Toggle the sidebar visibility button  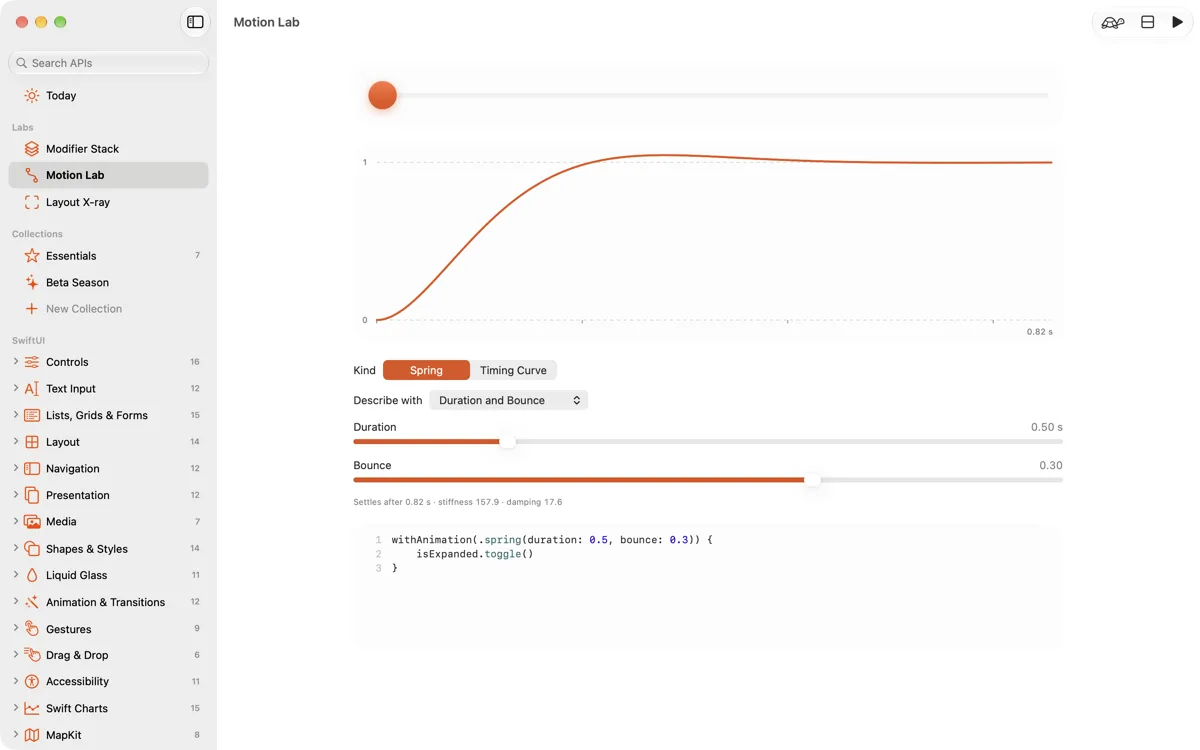(x=195, y=22)
